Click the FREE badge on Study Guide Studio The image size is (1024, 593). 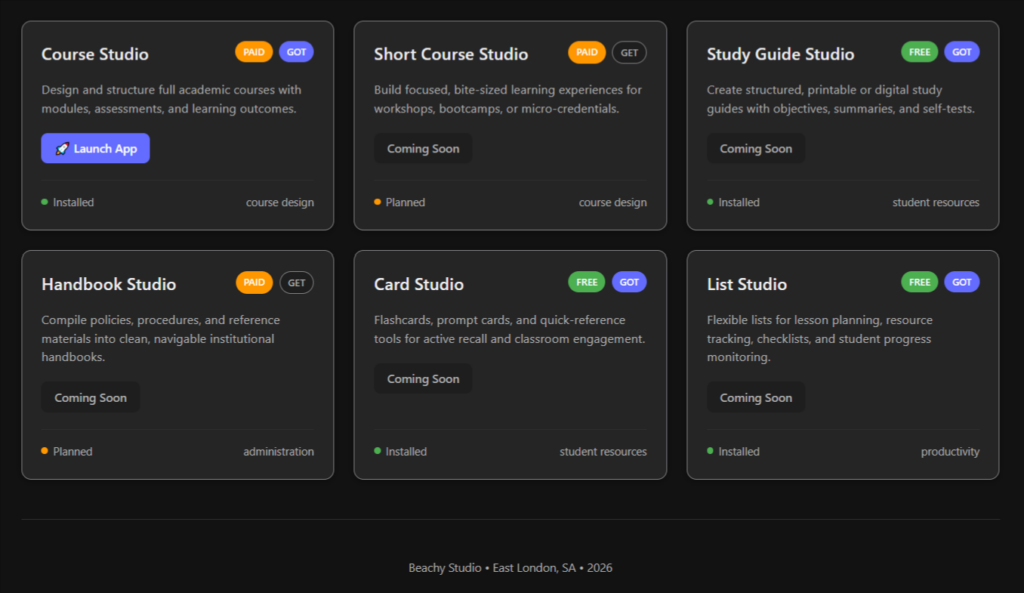(919, 52)
